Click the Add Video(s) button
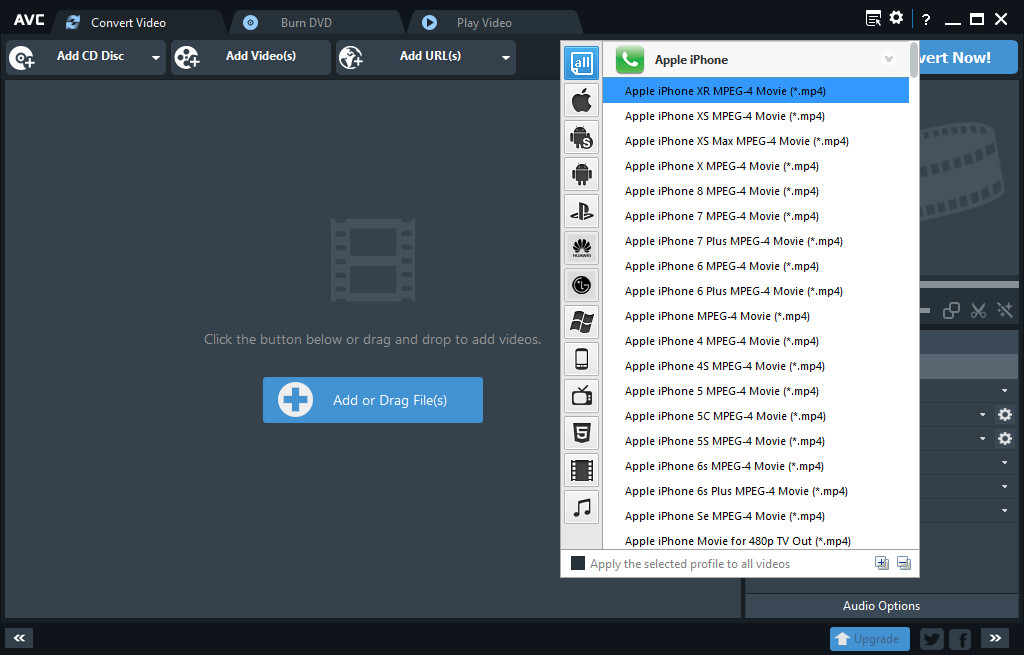Screen dimensions: 1024x655 pyautogui.click(x=251, y=57)
